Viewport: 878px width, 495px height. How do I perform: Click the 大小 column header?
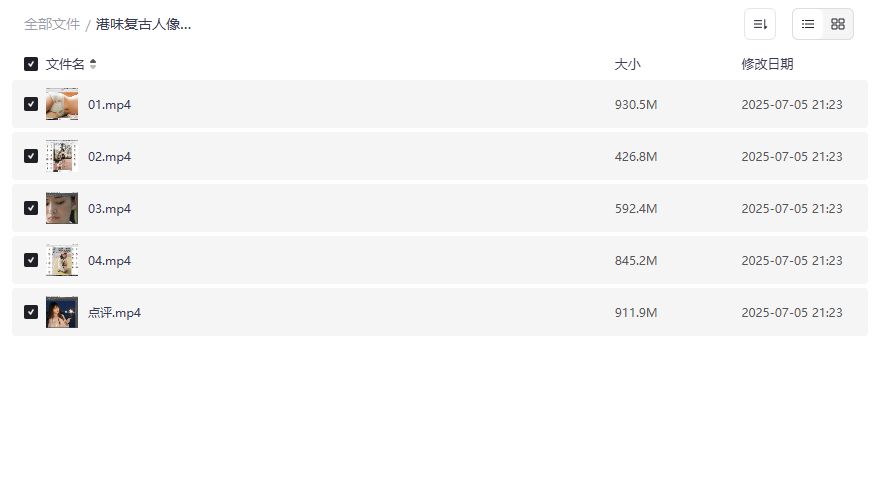coord(627,64)
